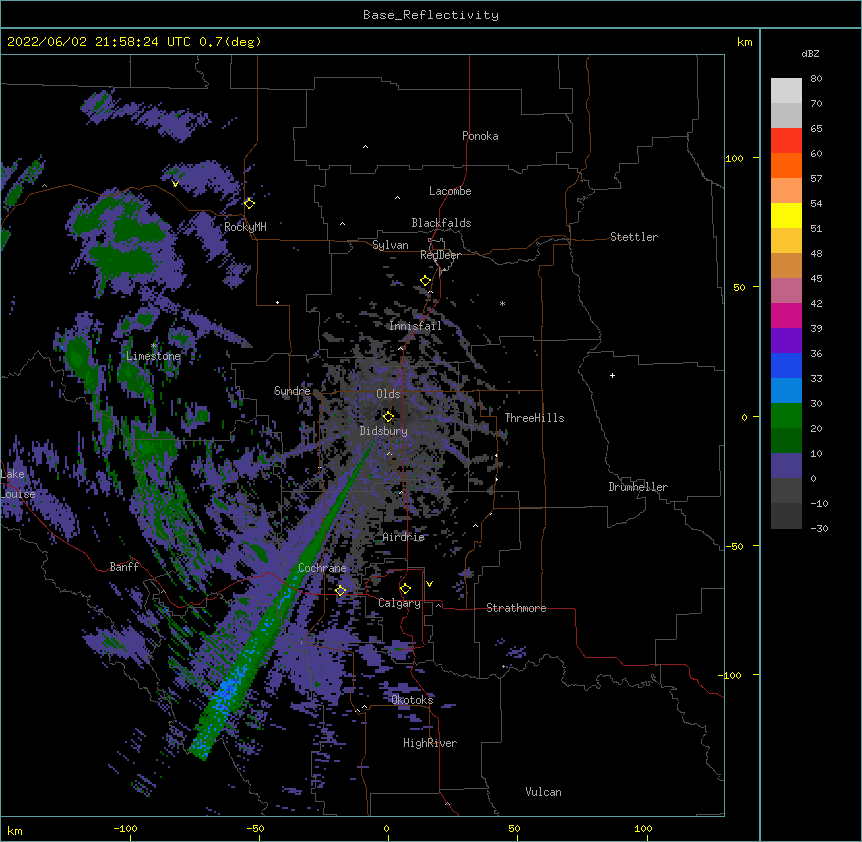Screen dimensions: 862x842
Task: Click the Drumheller town label
Action: (x=638, y=487)
